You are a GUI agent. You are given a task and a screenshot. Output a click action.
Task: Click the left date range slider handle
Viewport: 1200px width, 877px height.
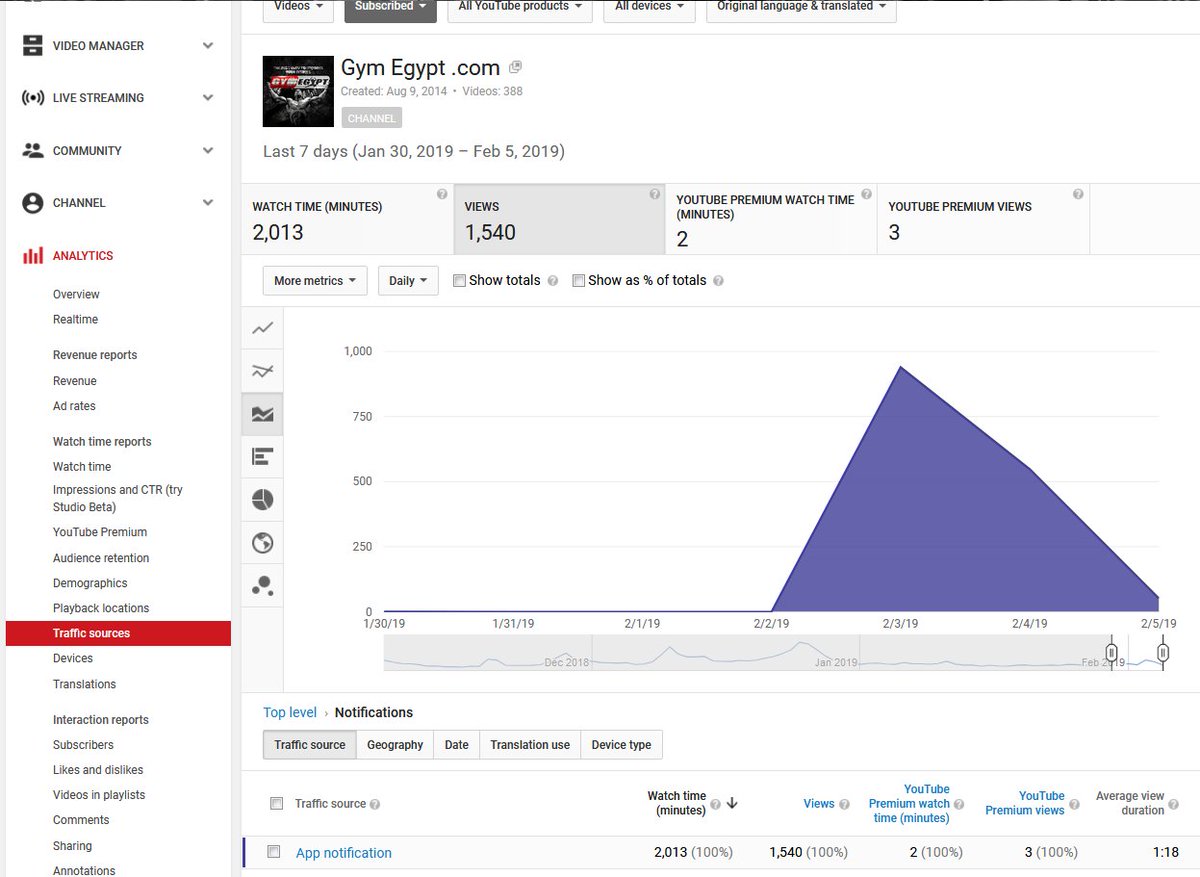[x=1110, y=652]
